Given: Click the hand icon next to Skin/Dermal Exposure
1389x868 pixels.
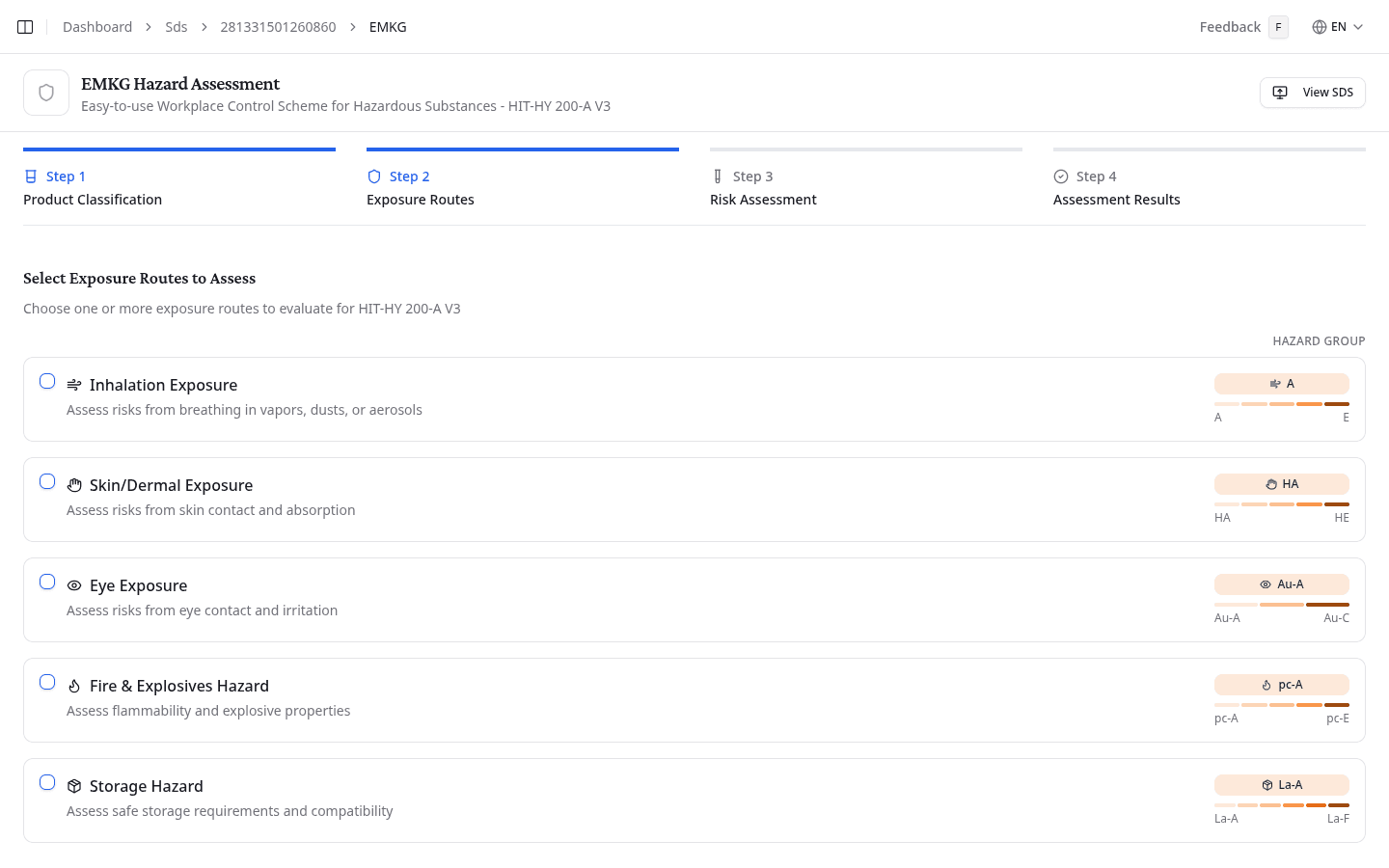Looking at the screenshot, I should (74, 485).
